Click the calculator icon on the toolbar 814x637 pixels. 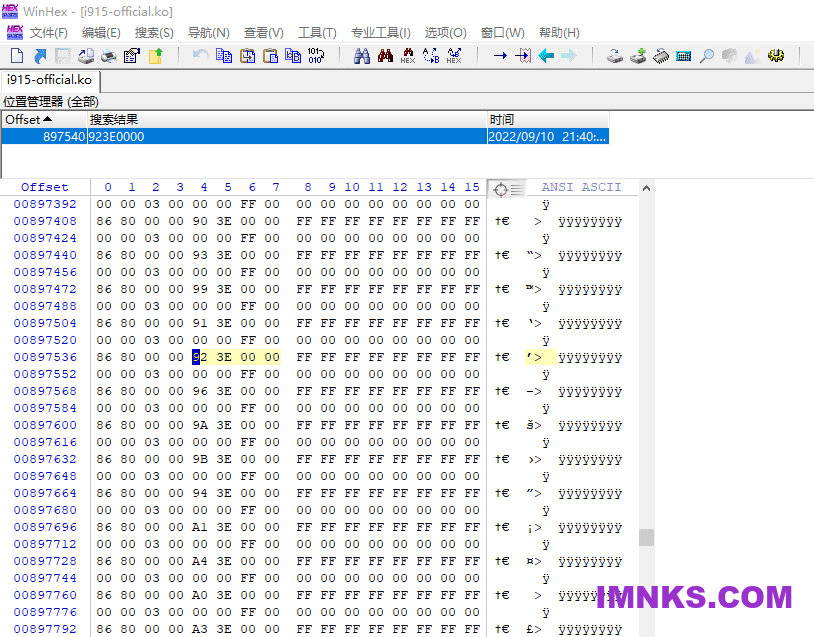685,56
